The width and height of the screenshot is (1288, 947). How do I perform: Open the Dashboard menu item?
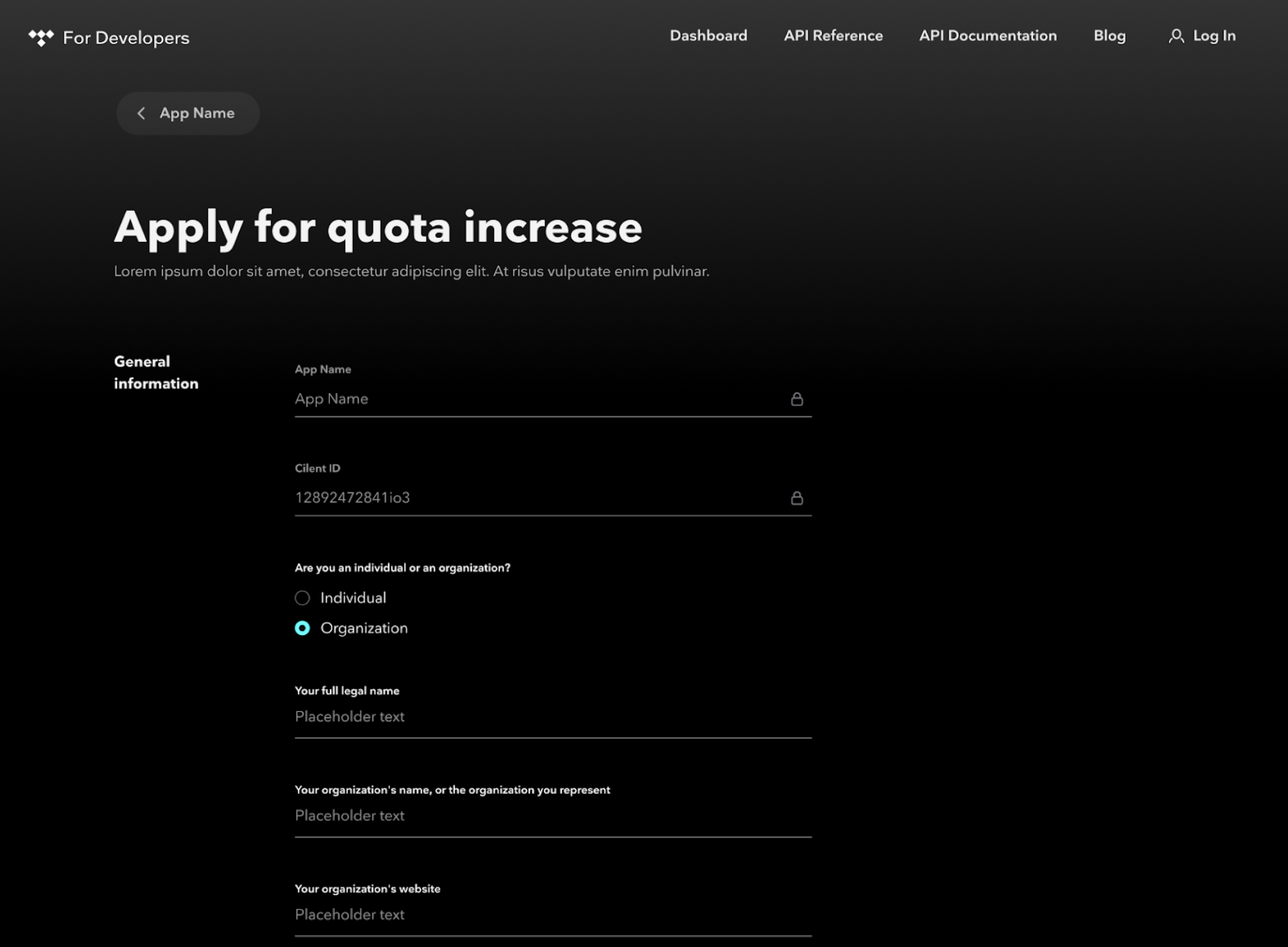(x=708, y=36)
